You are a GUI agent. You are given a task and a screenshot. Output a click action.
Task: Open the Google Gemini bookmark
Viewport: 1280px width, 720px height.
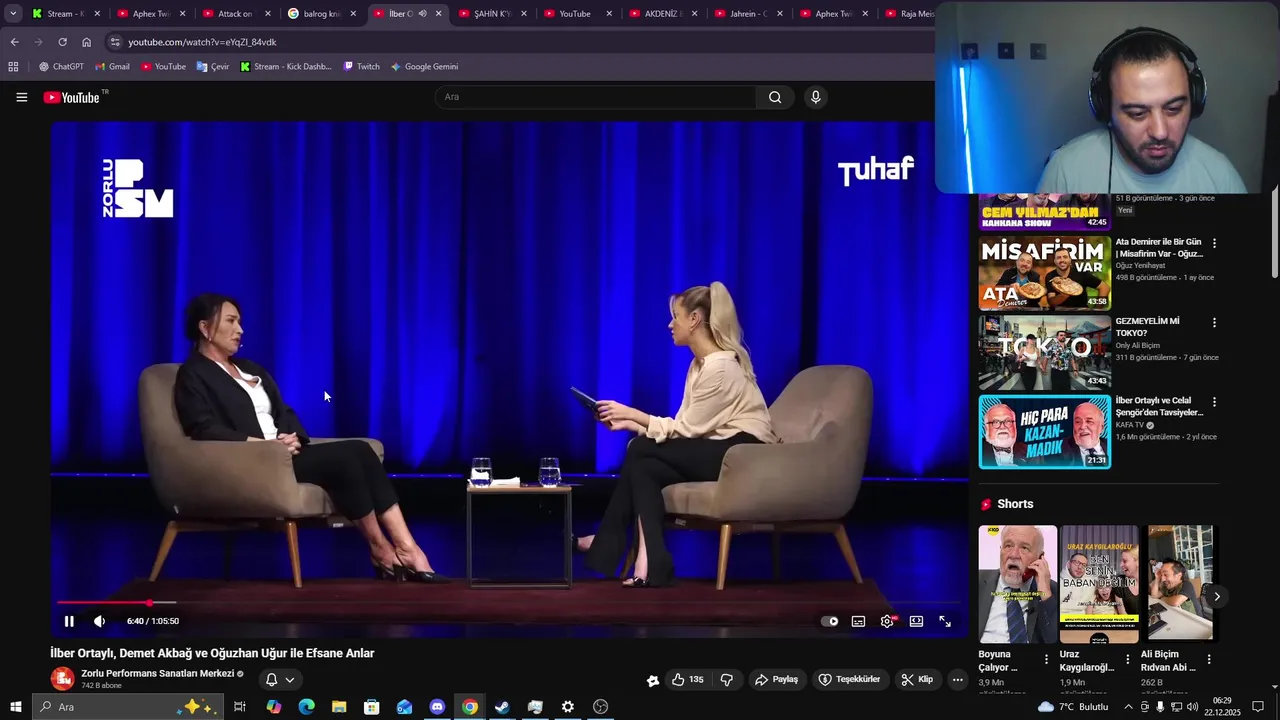point(424,67)
